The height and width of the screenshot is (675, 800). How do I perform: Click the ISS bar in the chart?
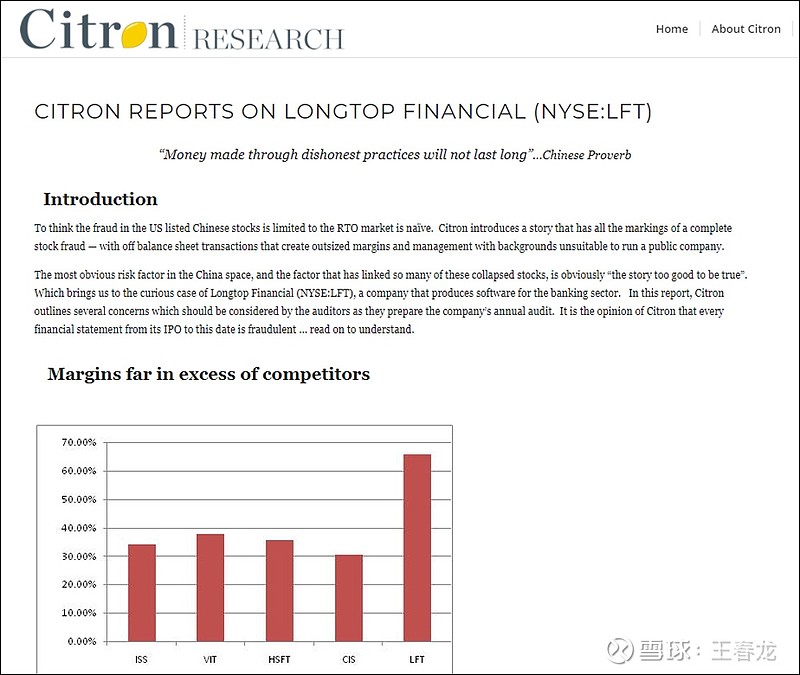coord(142,593)
